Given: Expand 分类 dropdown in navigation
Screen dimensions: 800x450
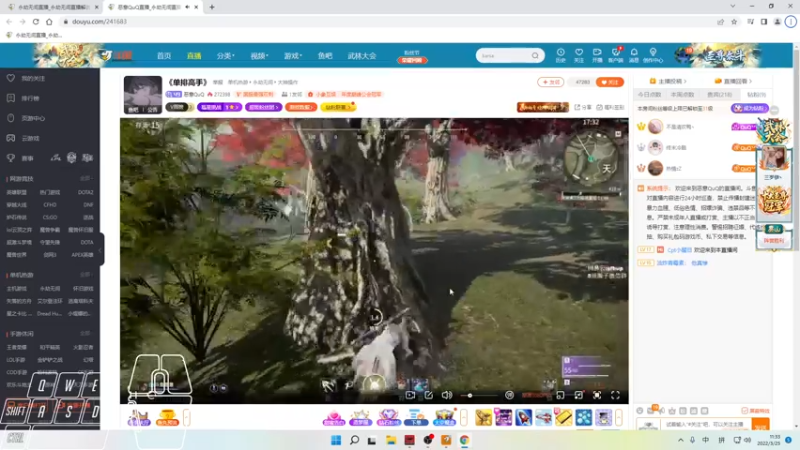Looking at the screenshot, I should click(x=225, y=56).
